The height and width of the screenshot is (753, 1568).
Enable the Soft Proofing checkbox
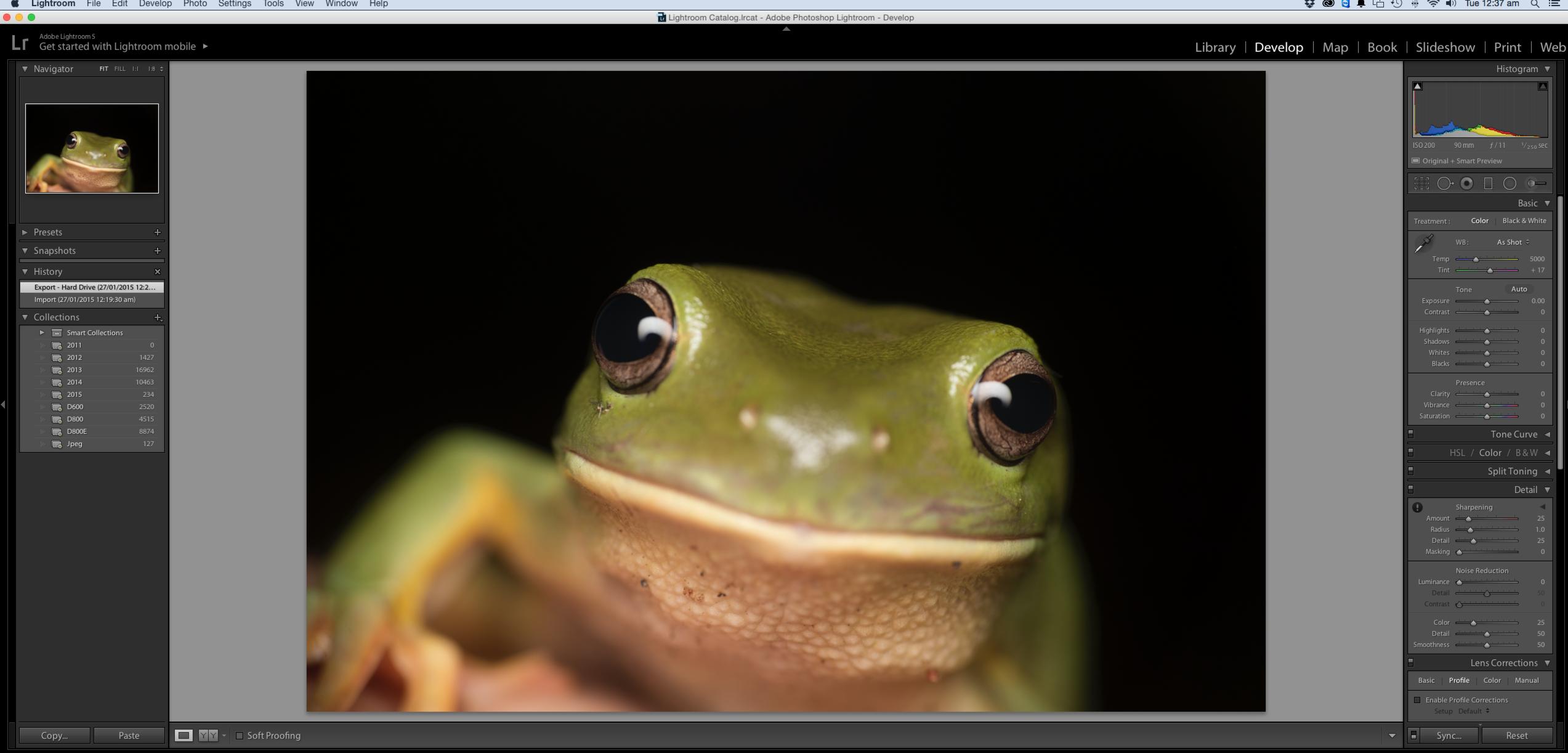tap(240, 736)
